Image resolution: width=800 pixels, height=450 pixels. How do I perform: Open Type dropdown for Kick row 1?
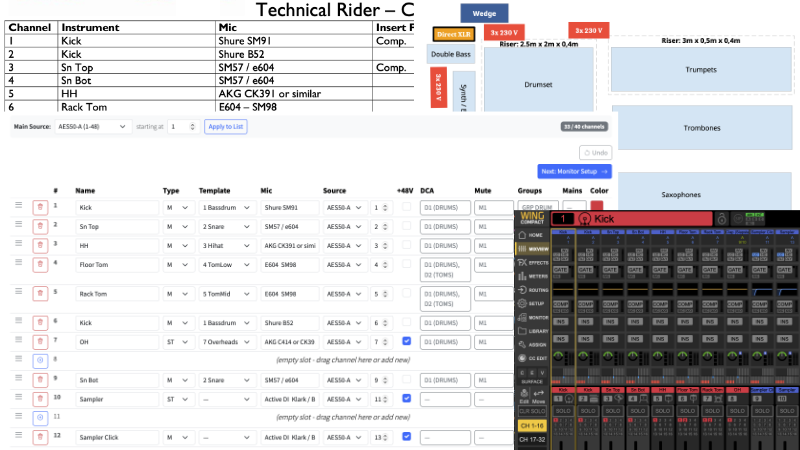pos(177,208)
